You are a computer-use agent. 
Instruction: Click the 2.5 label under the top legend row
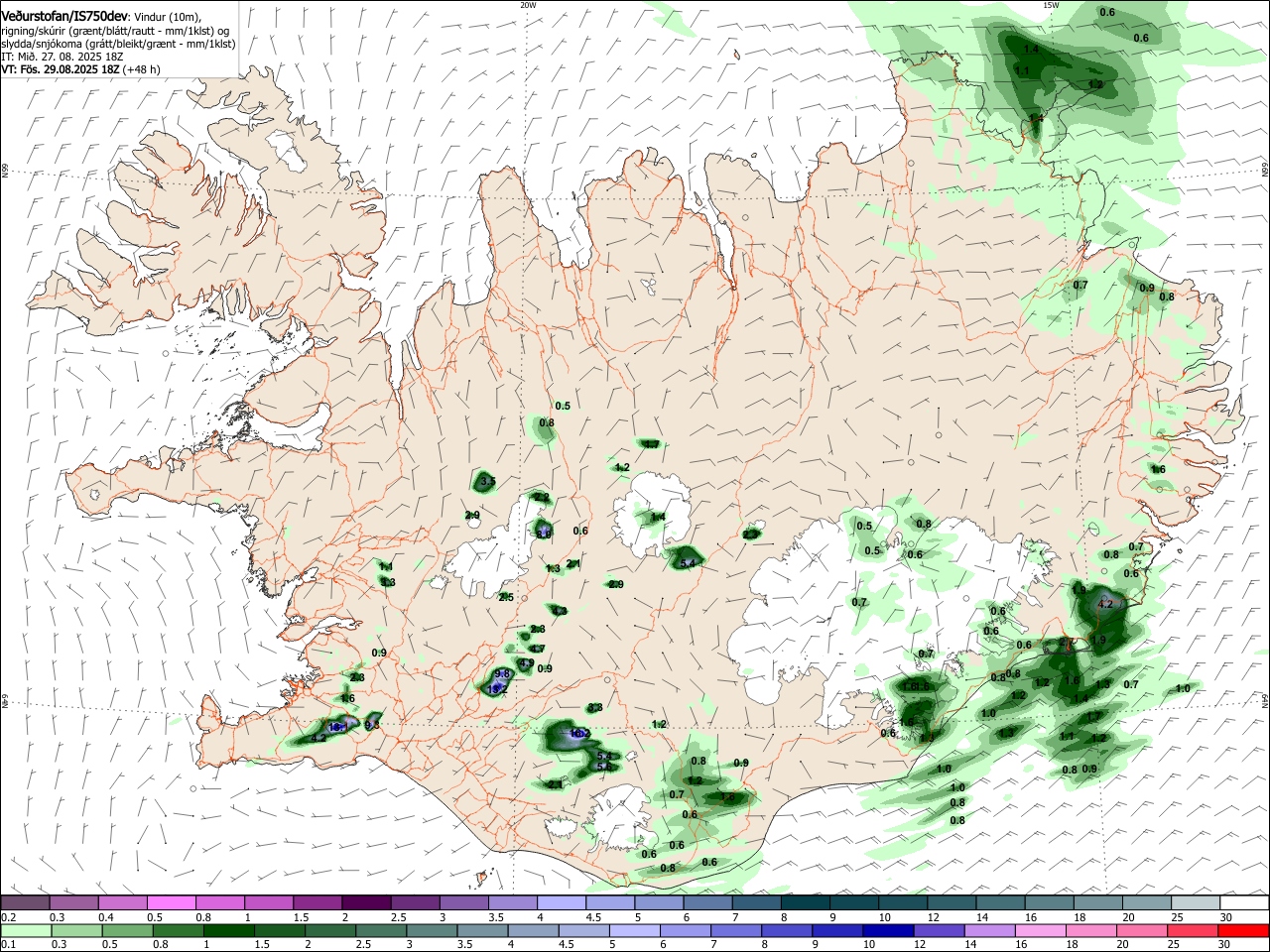(x=398, y=917)
